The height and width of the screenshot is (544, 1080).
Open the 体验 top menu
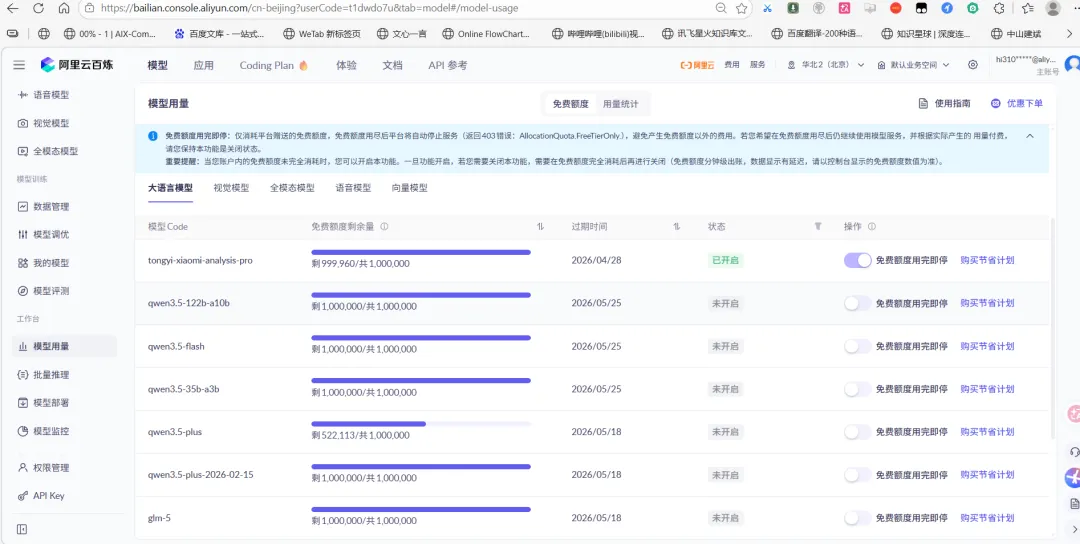[346, 65]
